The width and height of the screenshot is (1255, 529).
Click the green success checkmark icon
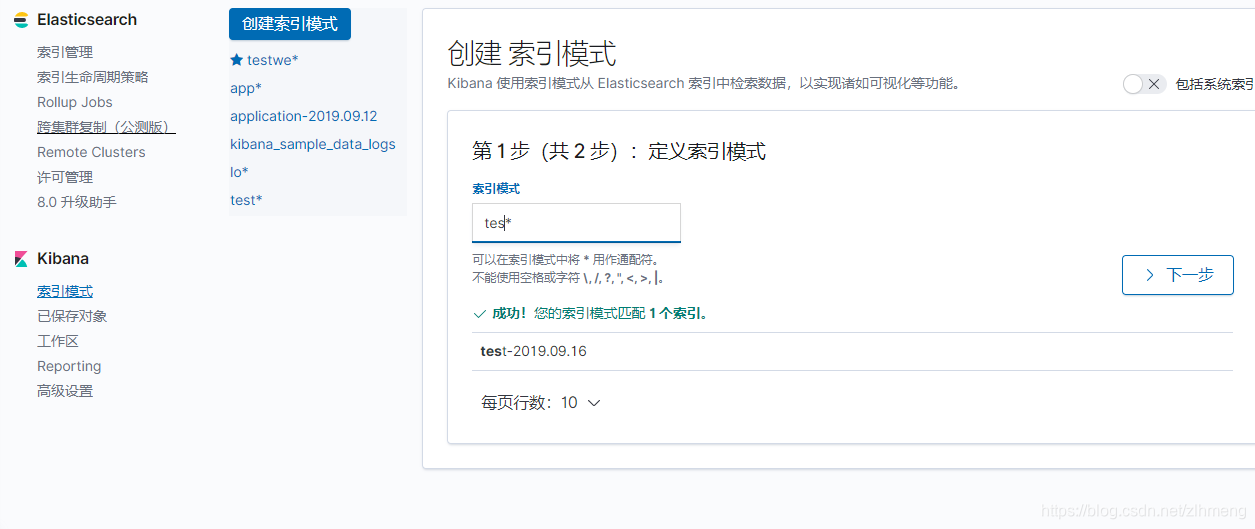coord(480,314)
